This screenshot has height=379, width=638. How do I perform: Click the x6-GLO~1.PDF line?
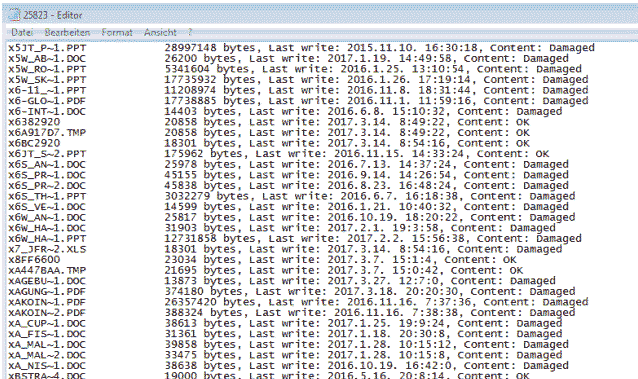[x=298, y=101]
